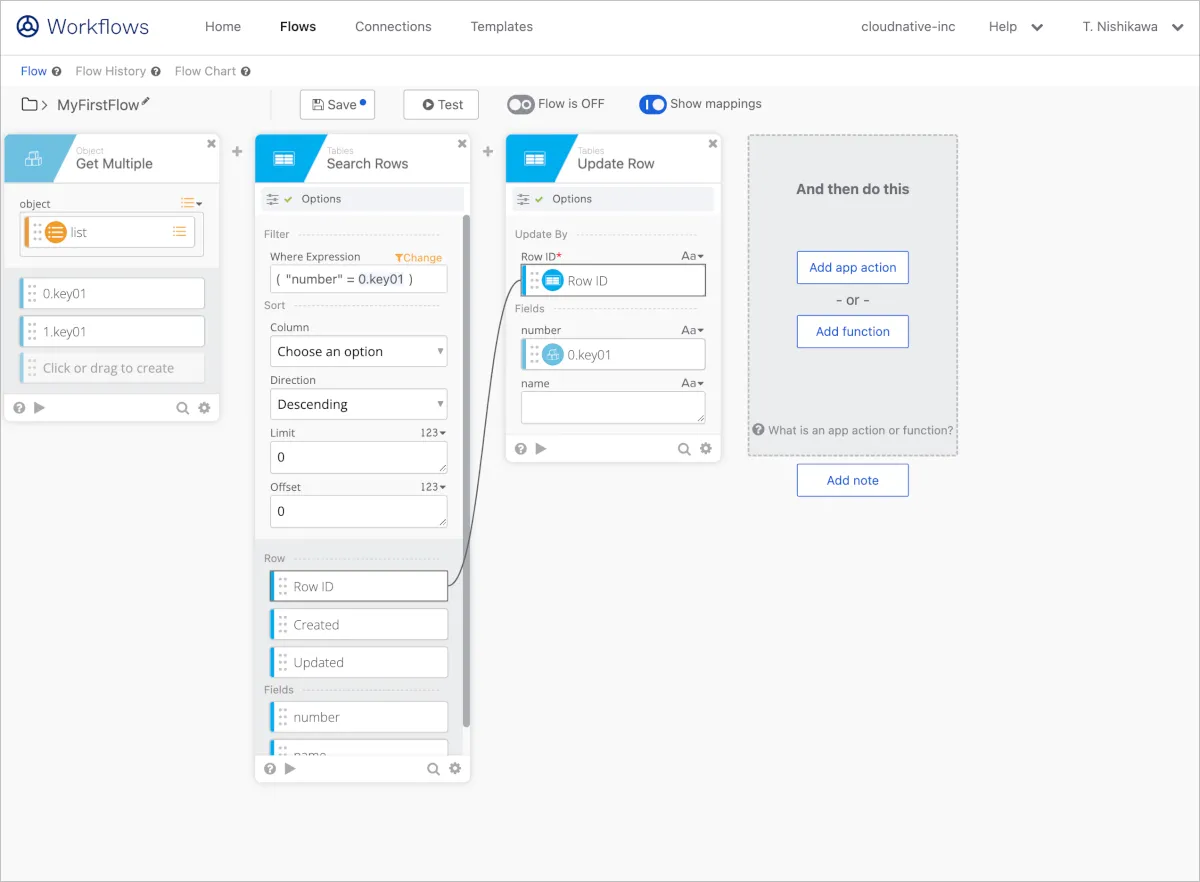1200x882 pixels.
Task: Open the Connections tab
Action: tap(393, 27)
